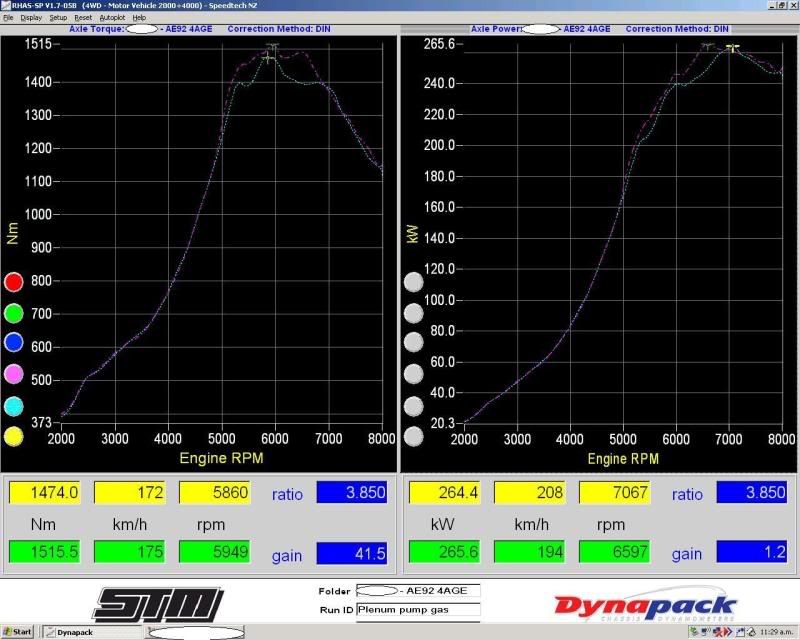Click the power gain 1.2 field
Image resolution: width=800 pixels, height=640 pixels.
pyautogui.click(x=752, y=552)
